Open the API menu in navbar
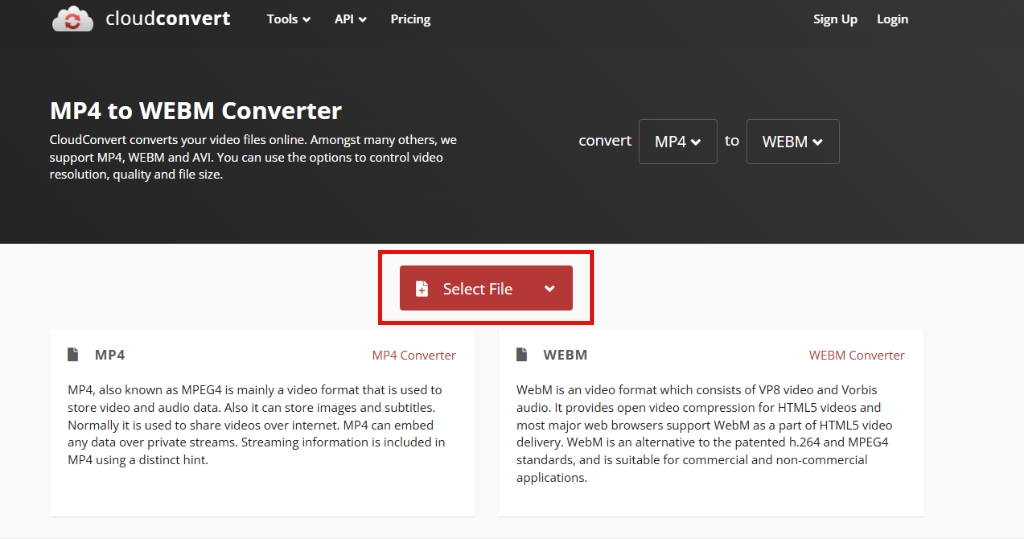Viewport: 1024px width, 539px height. click(x=350, y=19)
